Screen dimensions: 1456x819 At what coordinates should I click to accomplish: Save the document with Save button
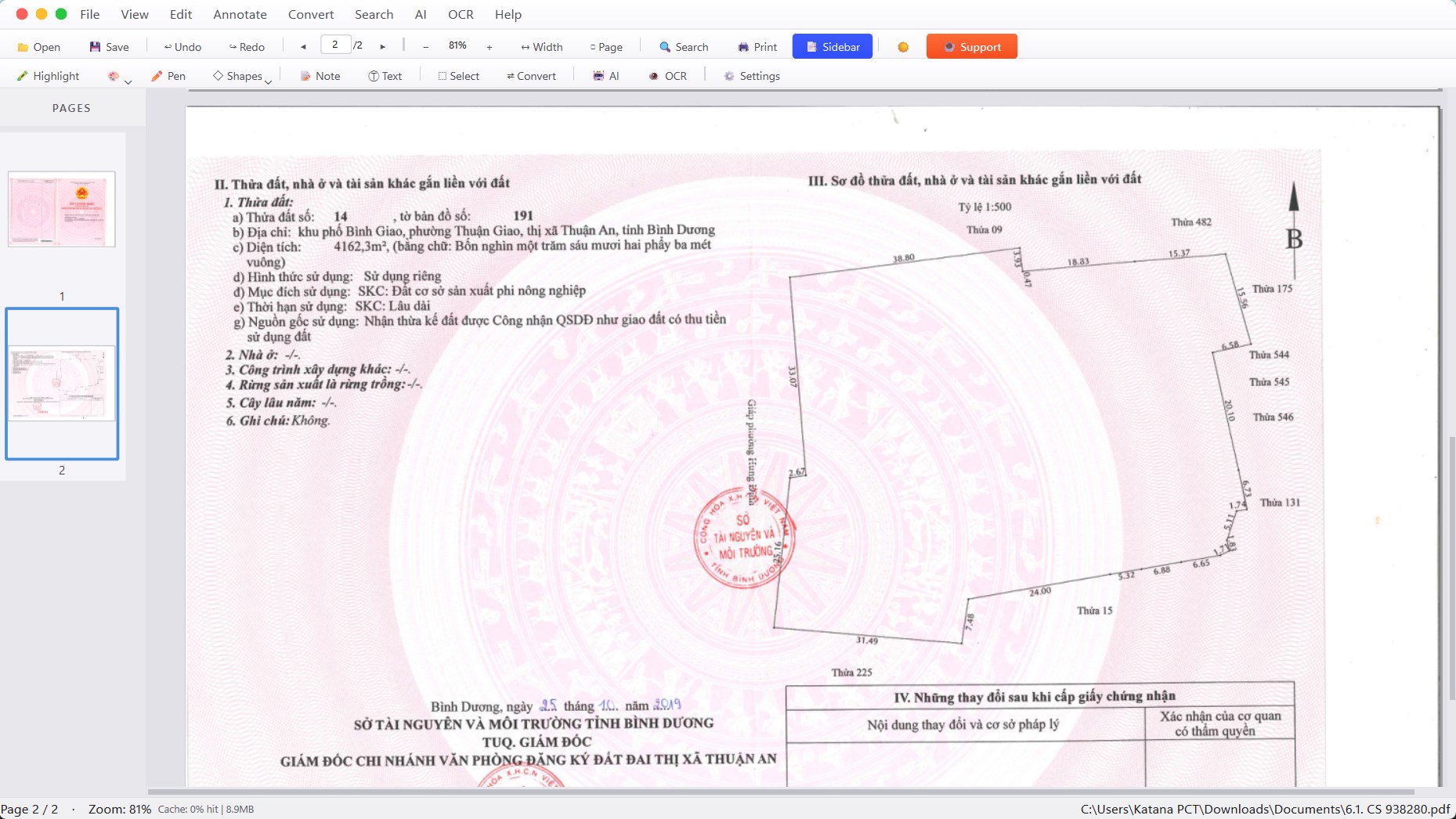(110, 47)
